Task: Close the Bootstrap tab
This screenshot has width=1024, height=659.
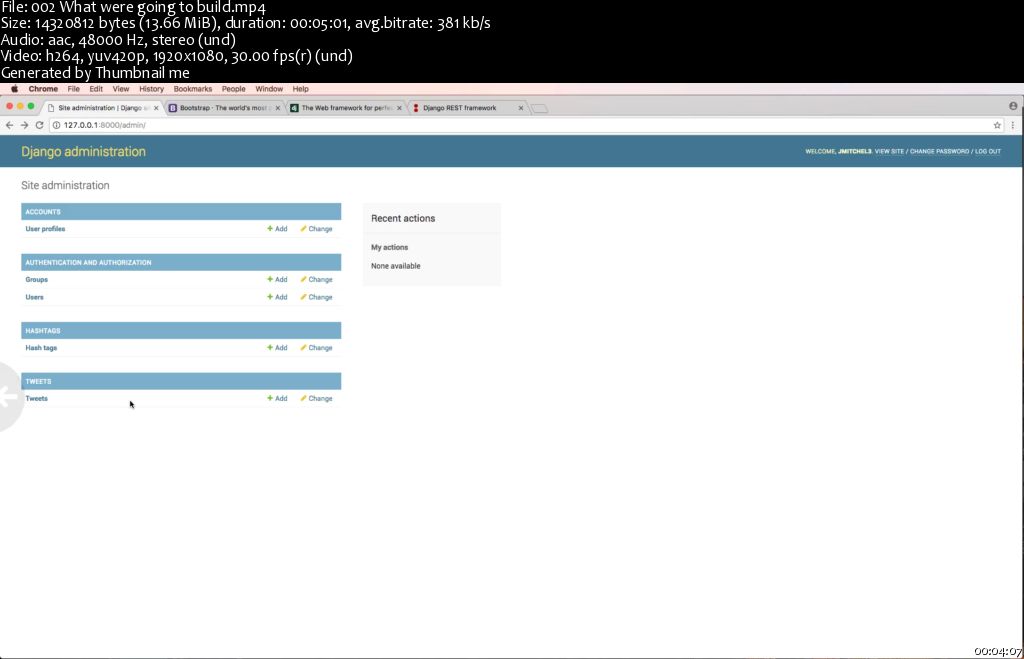Action: 278,108
